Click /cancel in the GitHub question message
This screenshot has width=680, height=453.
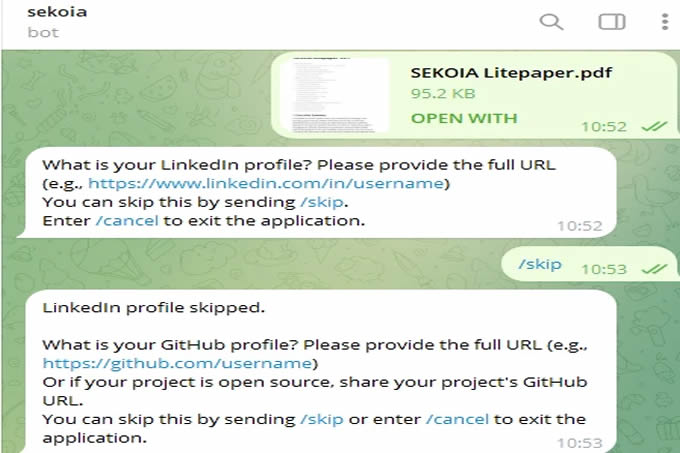(458, 419)
